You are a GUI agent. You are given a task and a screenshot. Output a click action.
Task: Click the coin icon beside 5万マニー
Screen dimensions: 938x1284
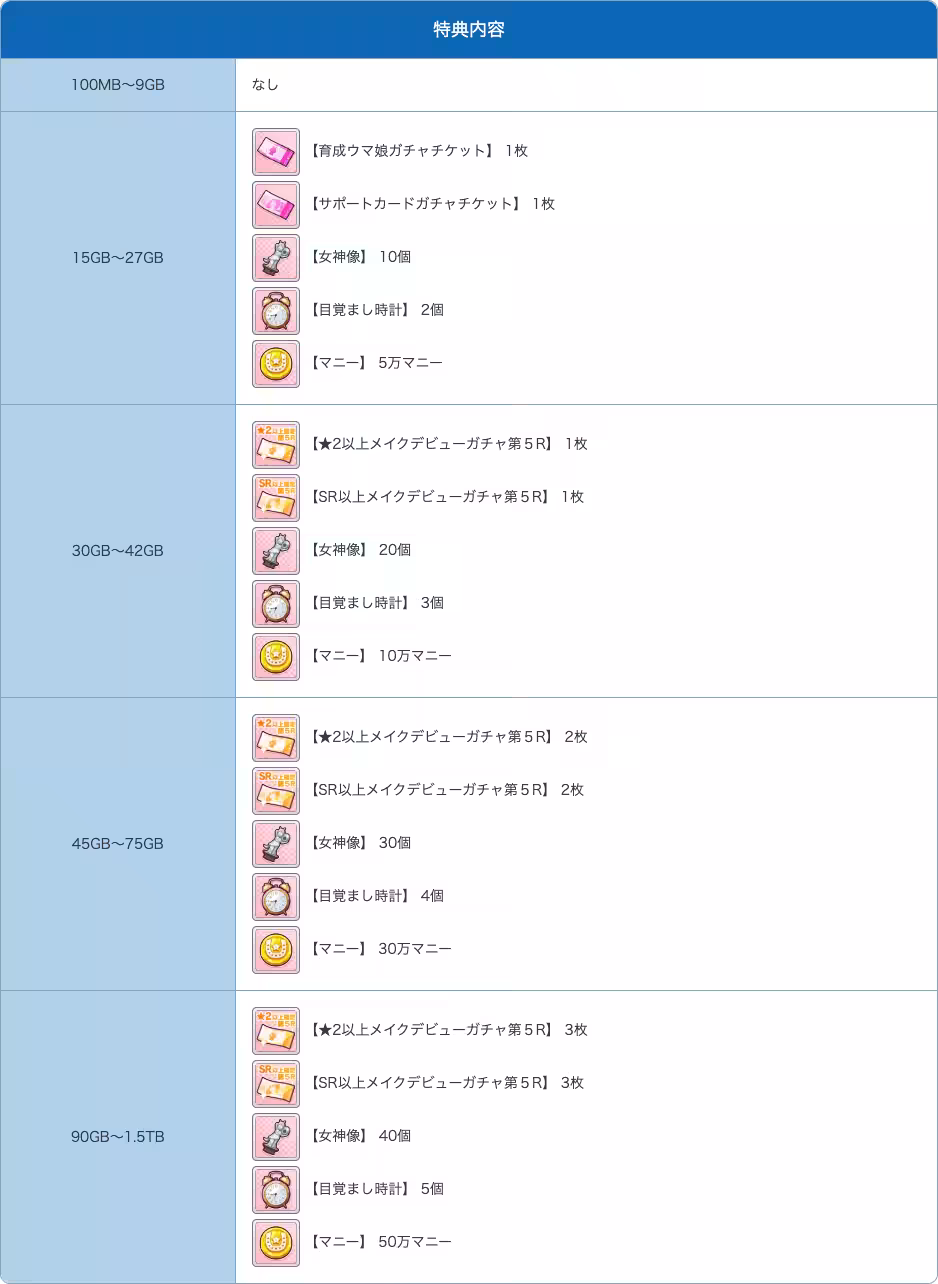click(x=275, y=364)
